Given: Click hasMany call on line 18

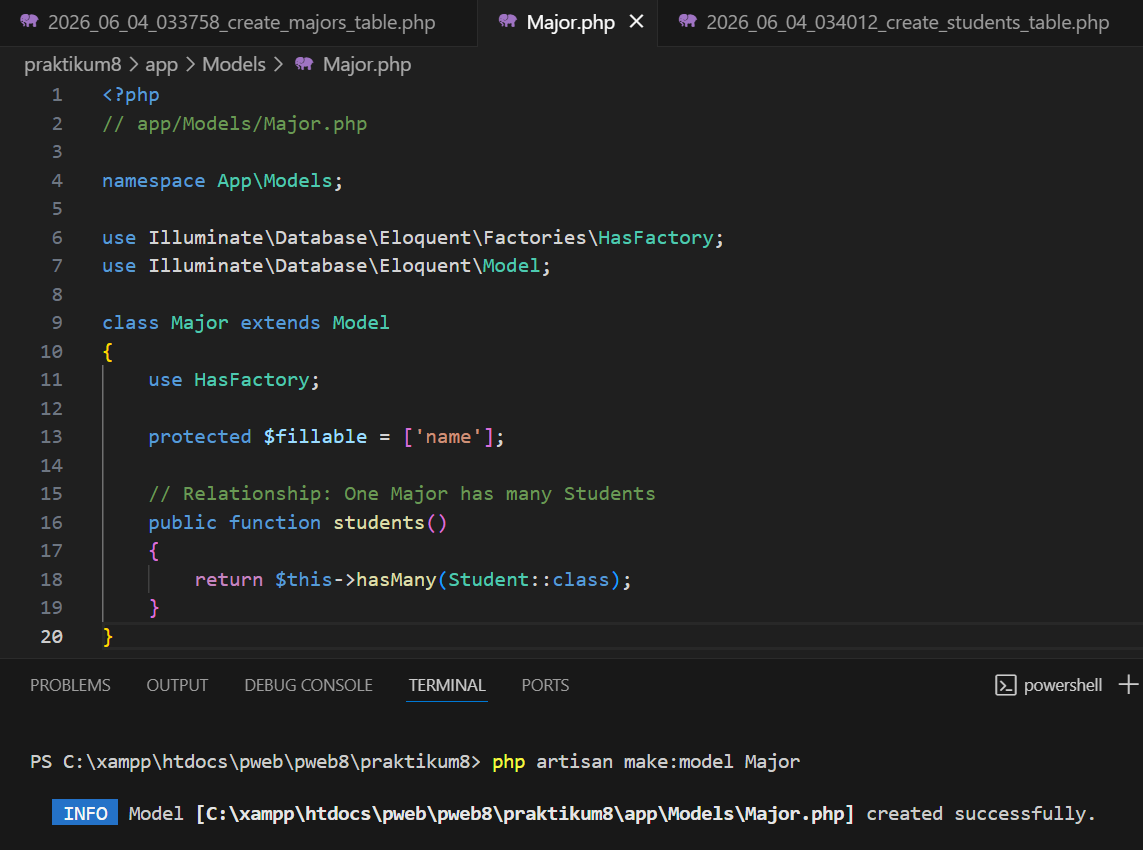Looking at the screenshot, I should click(x=396, y=580).
